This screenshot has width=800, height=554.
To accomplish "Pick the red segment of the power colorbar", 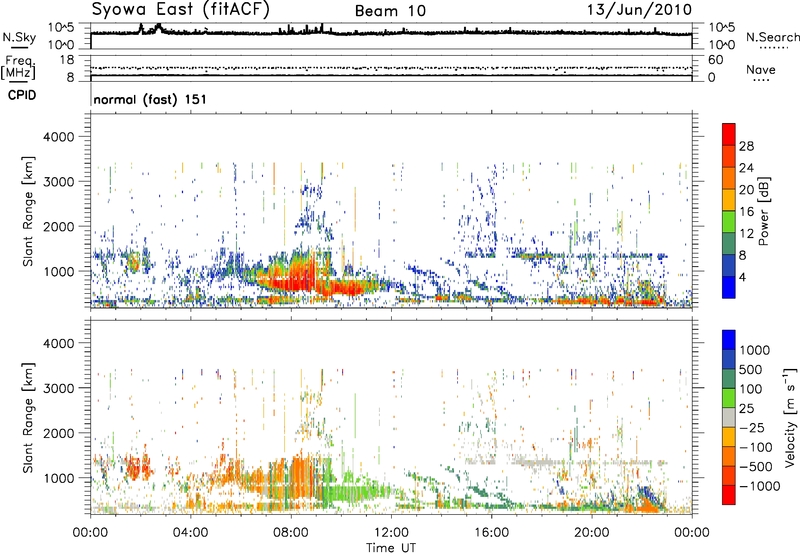I will (x=729, y=135).
